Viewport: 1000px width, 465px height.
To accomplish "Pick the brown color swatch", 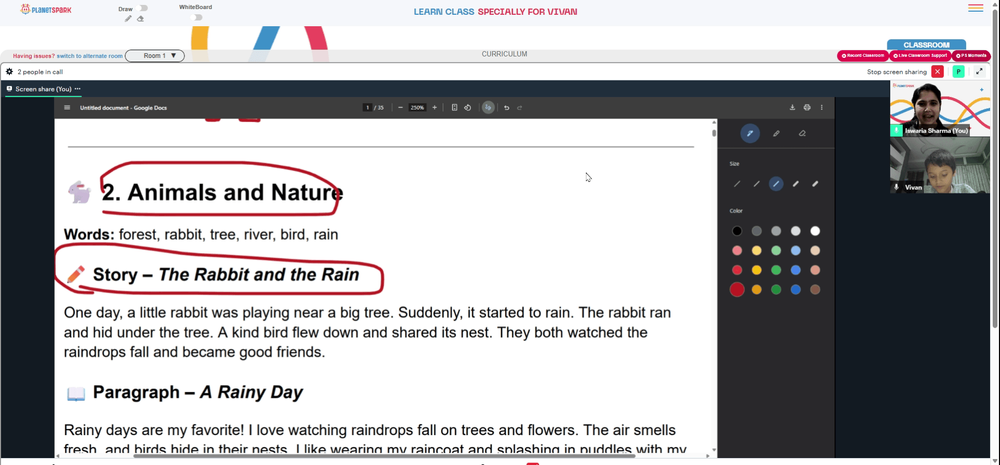I will pos(815,290).
